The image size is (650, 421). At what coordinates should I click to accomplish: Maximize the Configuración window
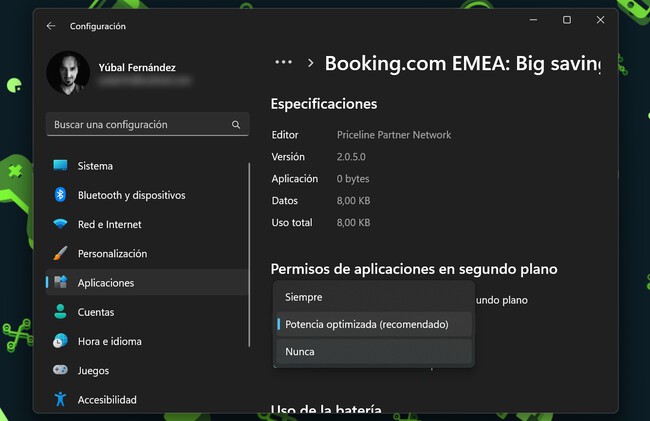tap(567, 20)
